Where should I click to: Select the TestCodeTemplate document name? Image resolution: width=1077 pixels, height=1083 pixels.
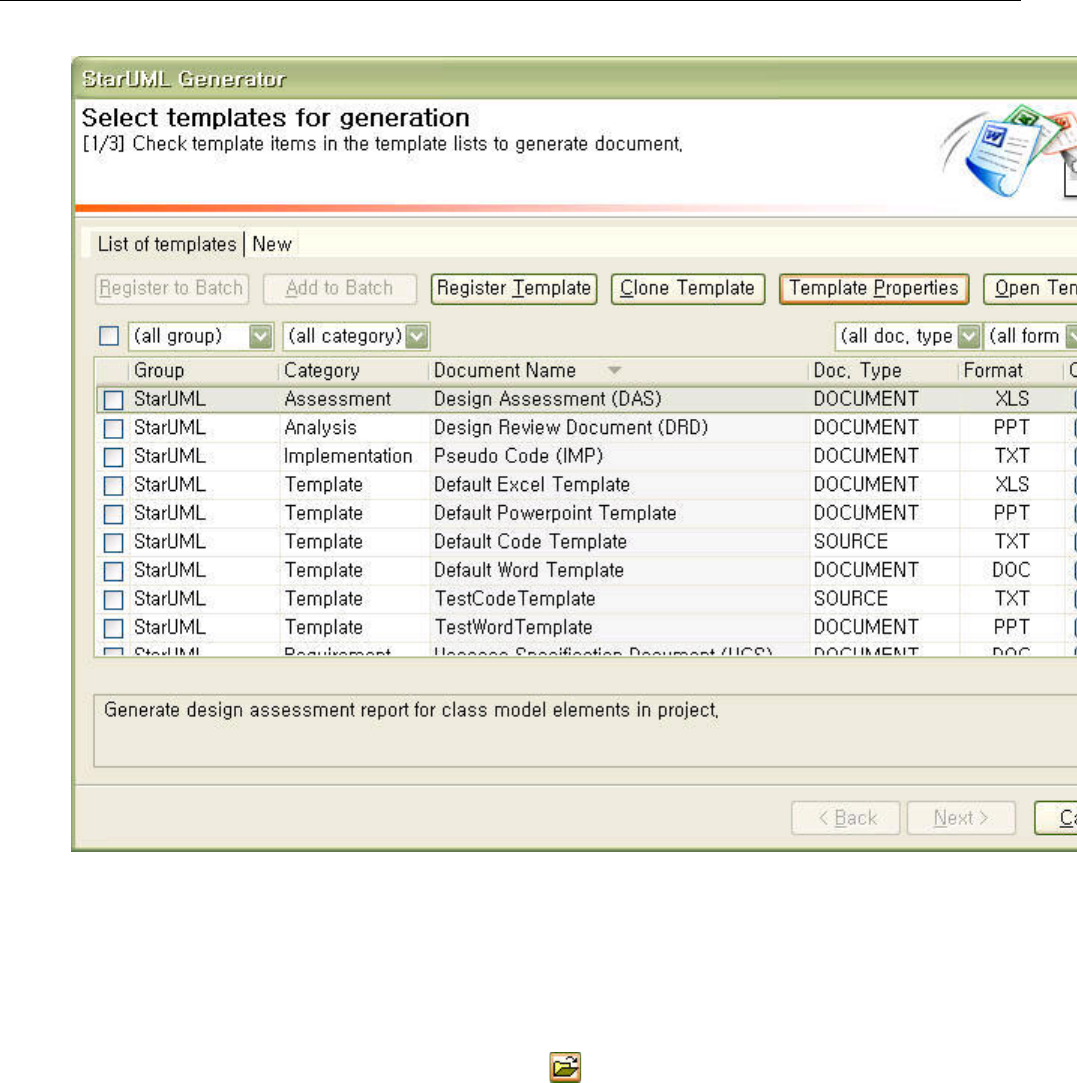pyautogui.click(x=515, y=599)
